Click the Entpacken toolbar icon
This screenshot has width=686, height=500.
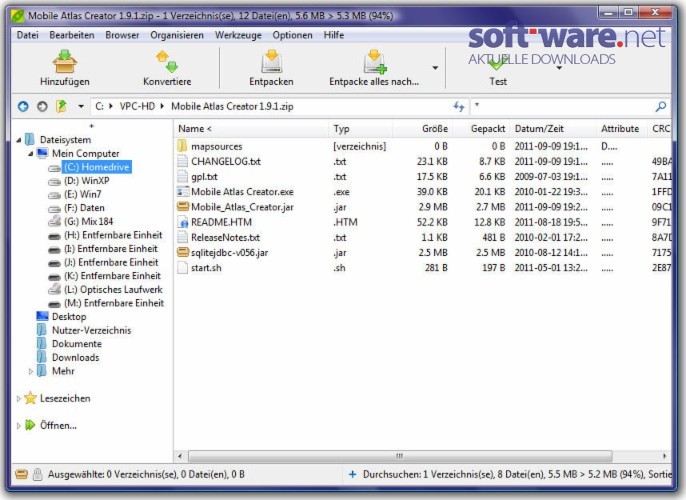point(271,61)
